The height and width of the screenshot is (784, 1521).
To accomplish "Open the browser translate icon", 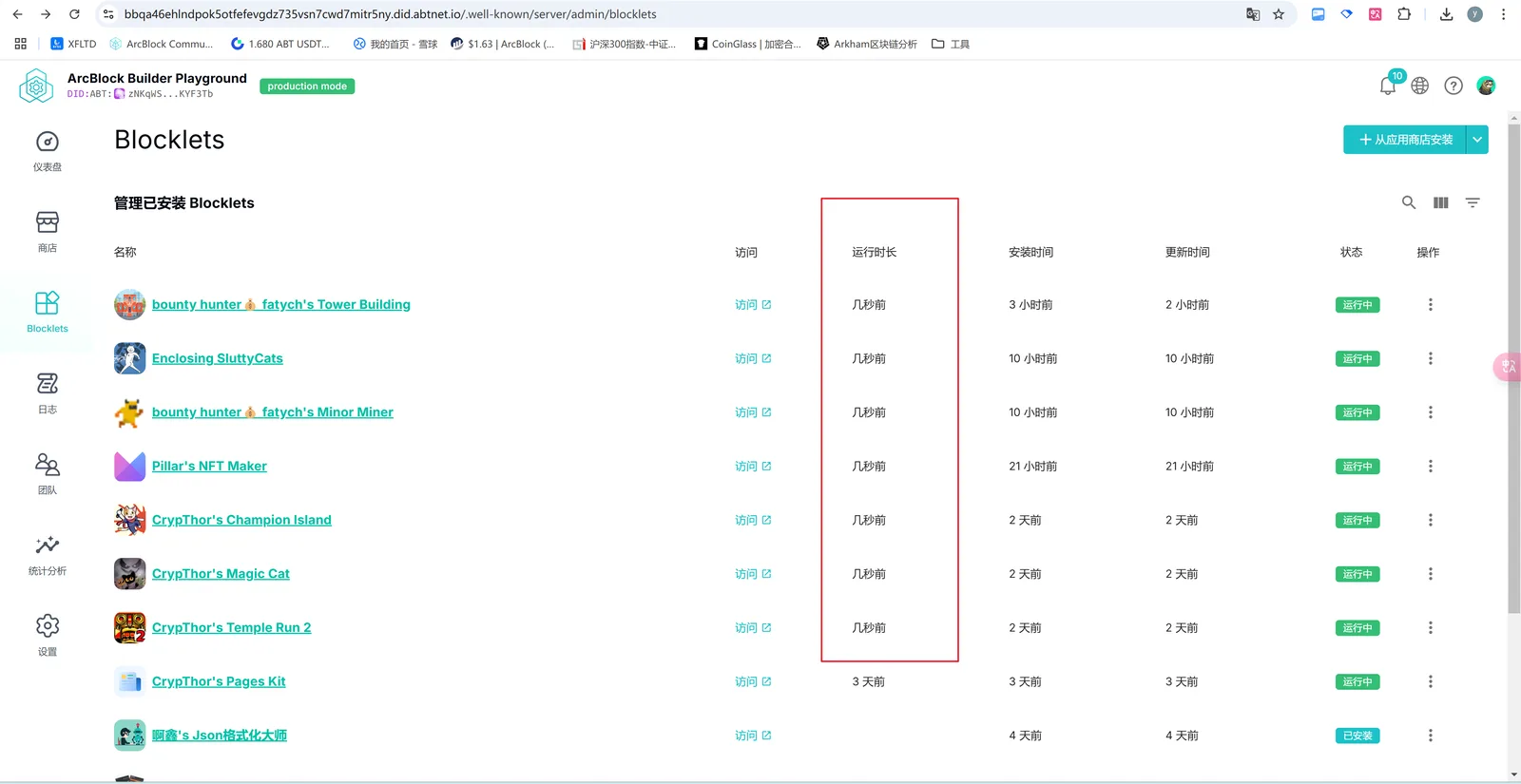I will 1253,14.
